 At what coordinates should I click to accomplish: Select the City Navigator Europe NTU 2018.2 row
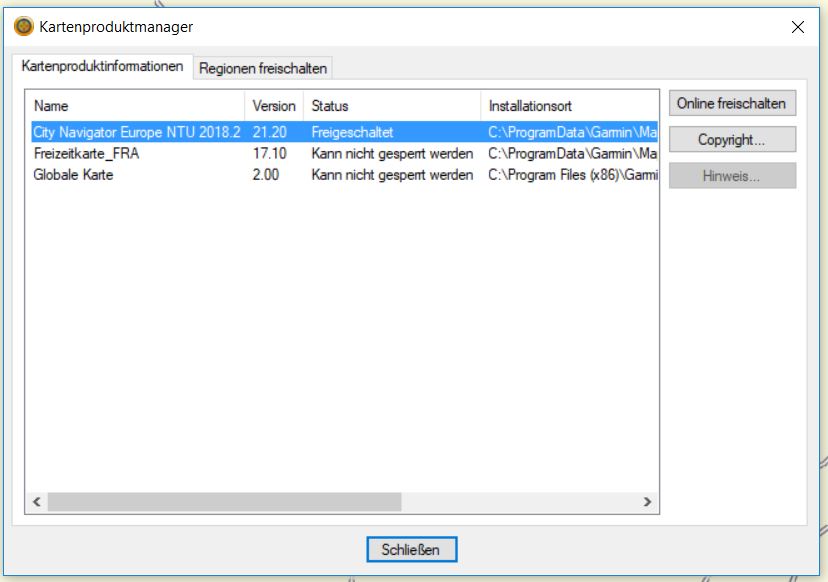pyautogui.click(x=344, y=132)
